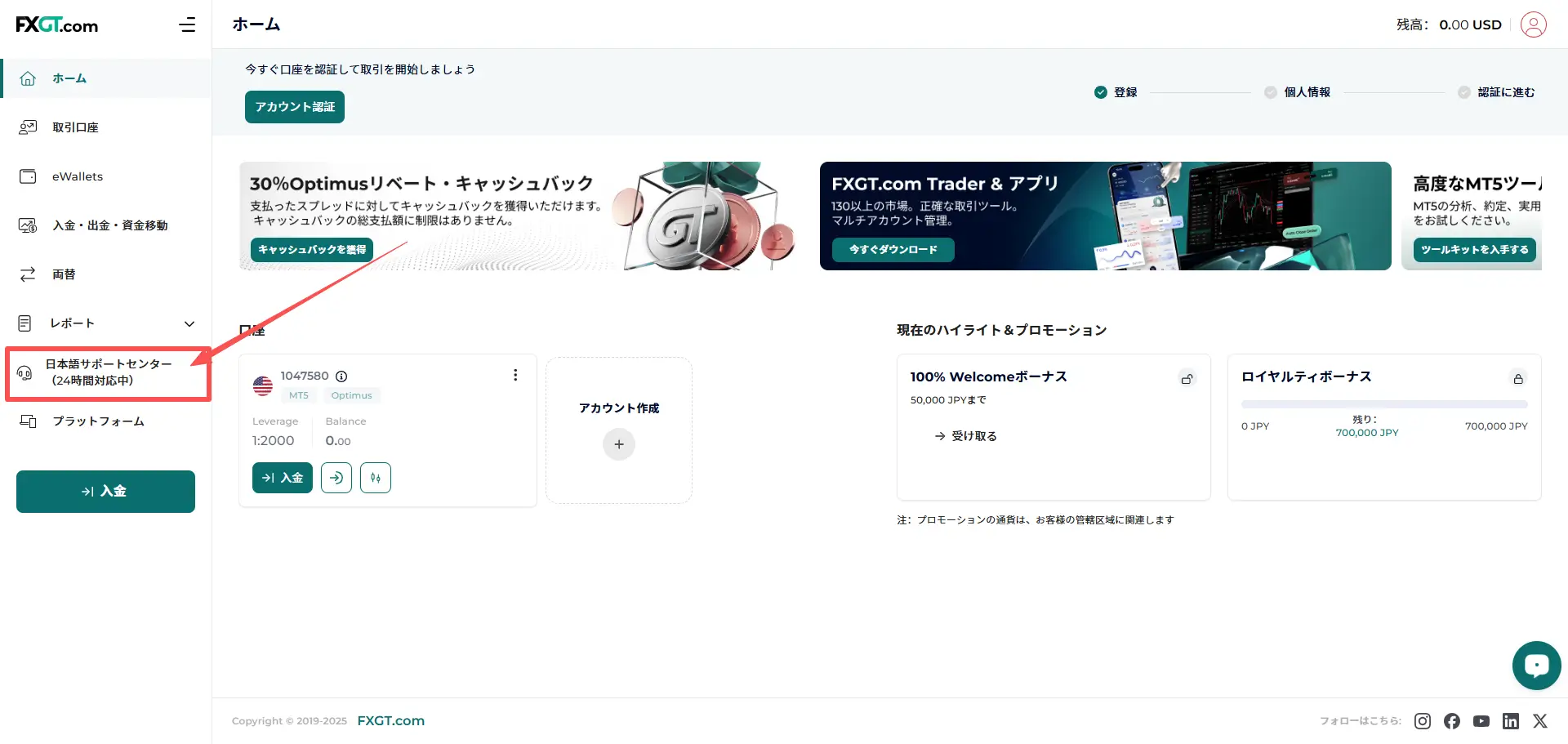The width and height of the screenshot is (1568, 744).
Task: Open three-dot menu on account 1047580 card
Action: (515, 375)
